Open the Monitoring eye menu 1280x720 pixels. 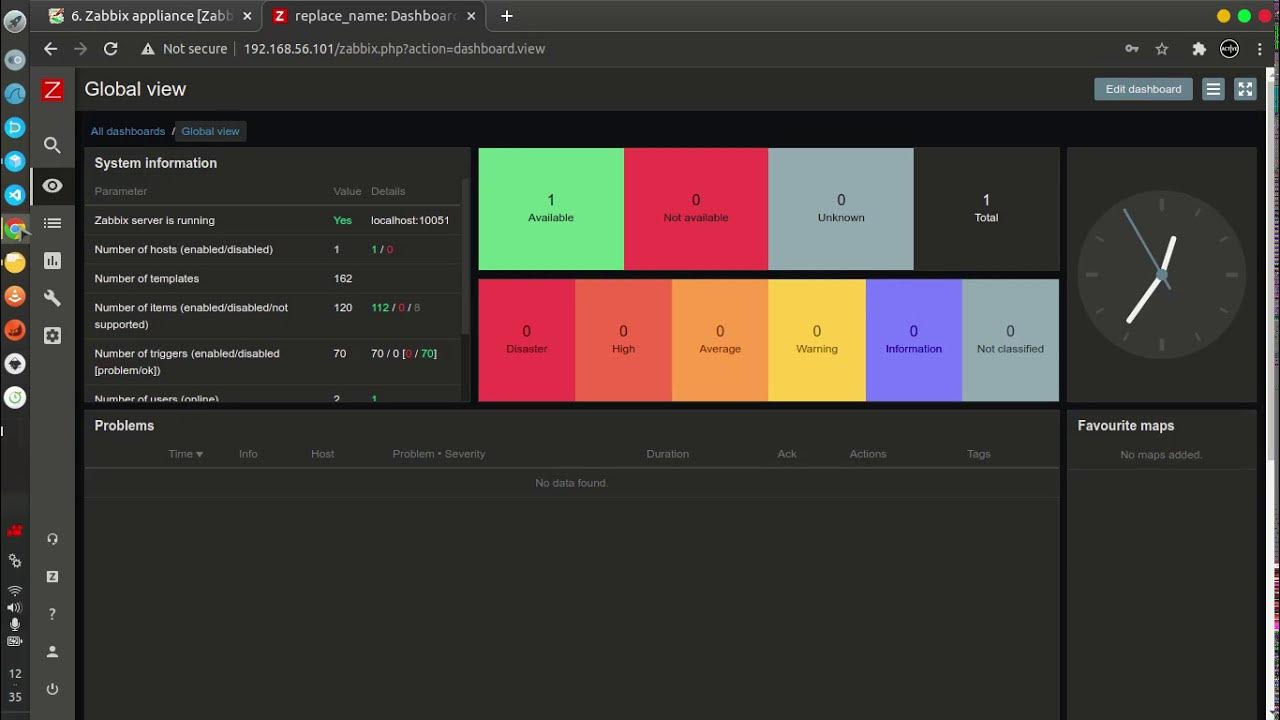click(52, 186)
